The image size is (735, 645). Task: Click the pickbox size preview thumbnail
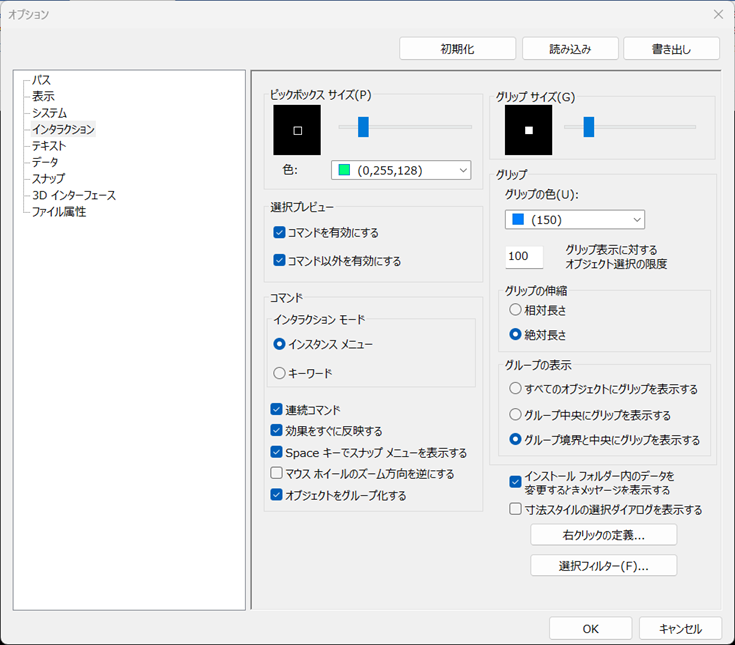(297, 130)
